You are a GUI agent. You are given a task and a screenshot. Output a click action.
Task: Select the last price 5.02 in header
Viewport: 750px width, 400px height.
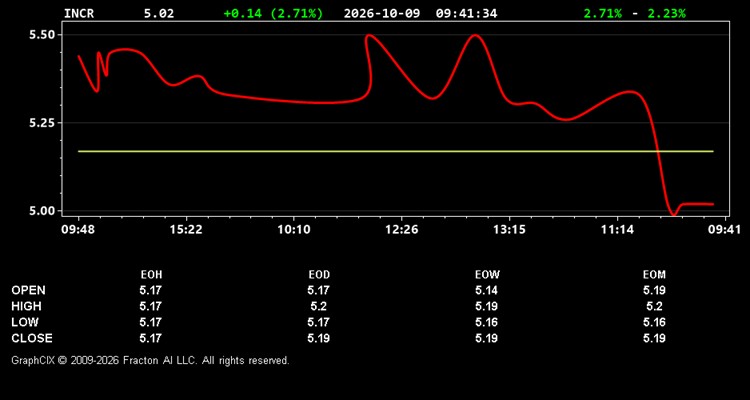(159, 13)
